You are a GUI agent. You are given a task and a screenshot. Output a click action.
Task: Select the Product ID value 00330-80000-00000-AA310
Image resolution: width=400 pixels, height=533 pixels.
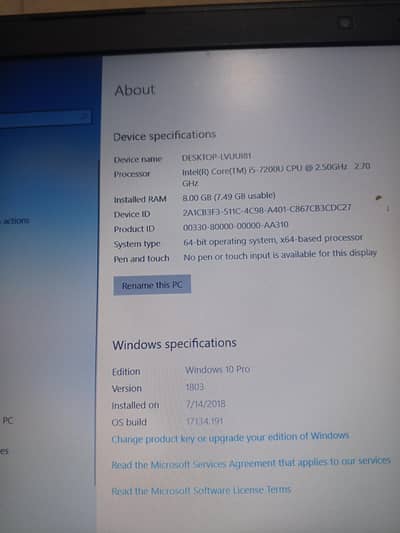click(x=236, y=226)
